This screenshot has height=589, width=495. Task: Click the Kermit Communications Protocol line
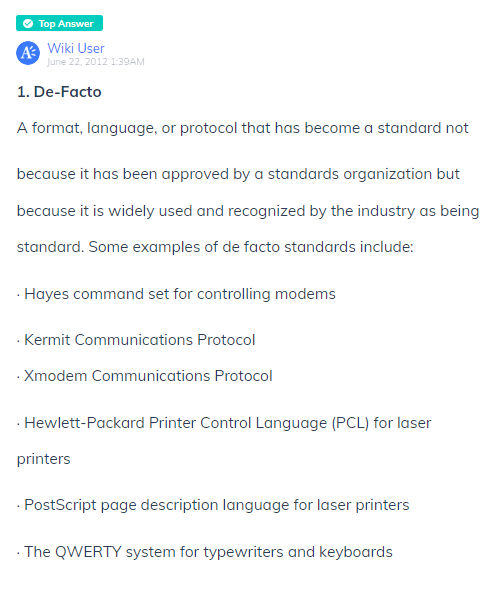coord(136,340)
